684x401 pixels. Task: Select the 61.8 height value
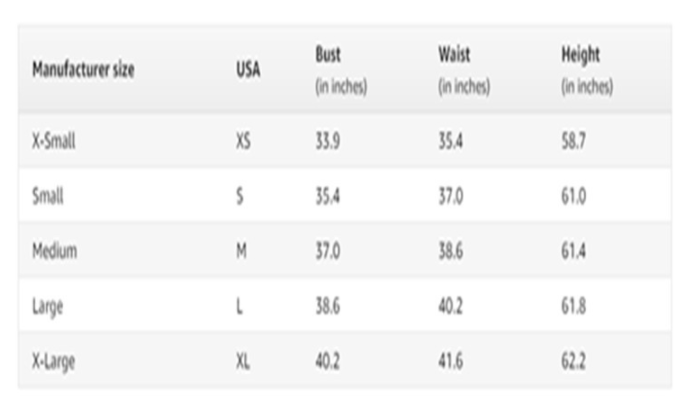click(574, 306)
